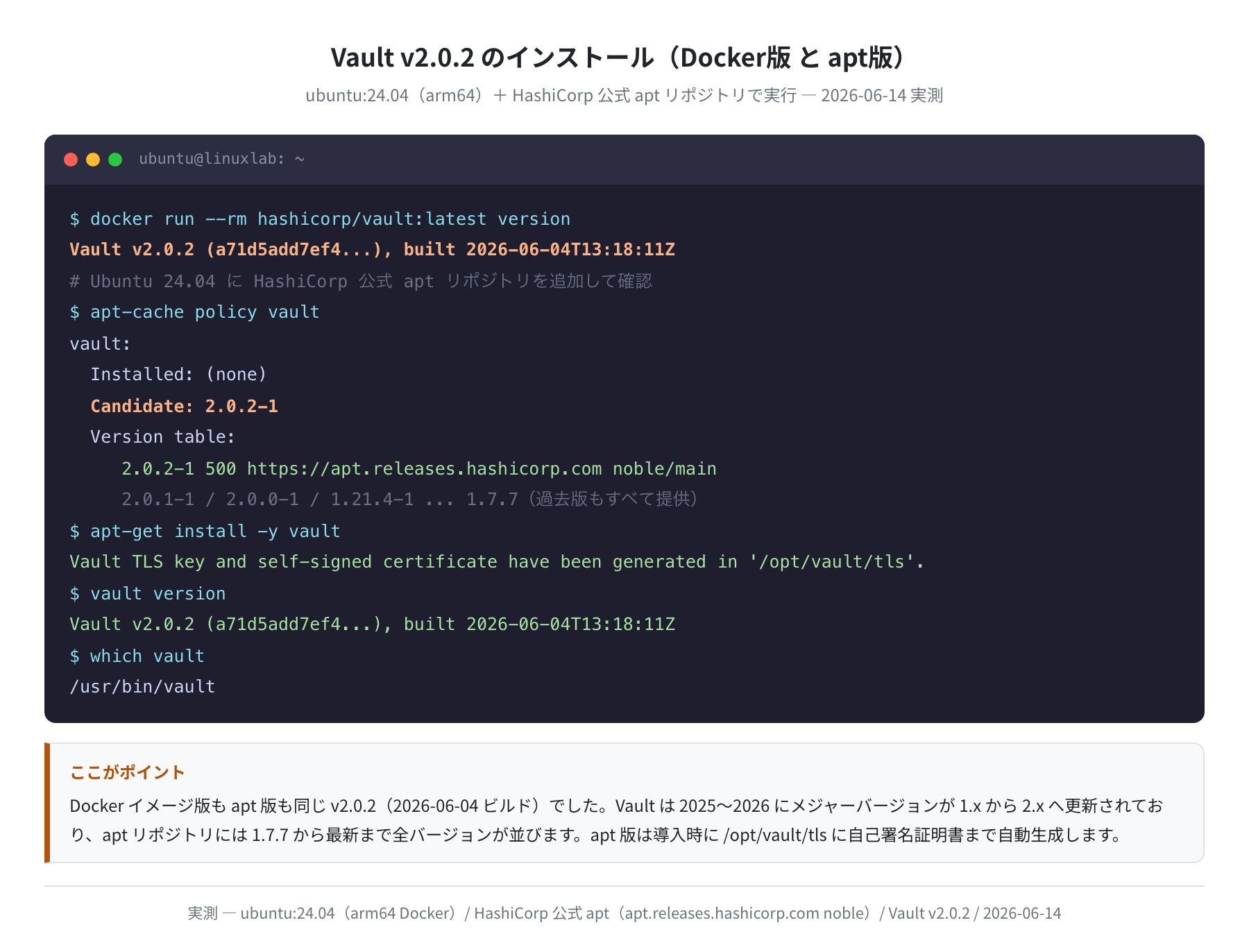This screenshot has height=952, width=1249.
Task: Click the Installed: (none) line
Action: 179,375
